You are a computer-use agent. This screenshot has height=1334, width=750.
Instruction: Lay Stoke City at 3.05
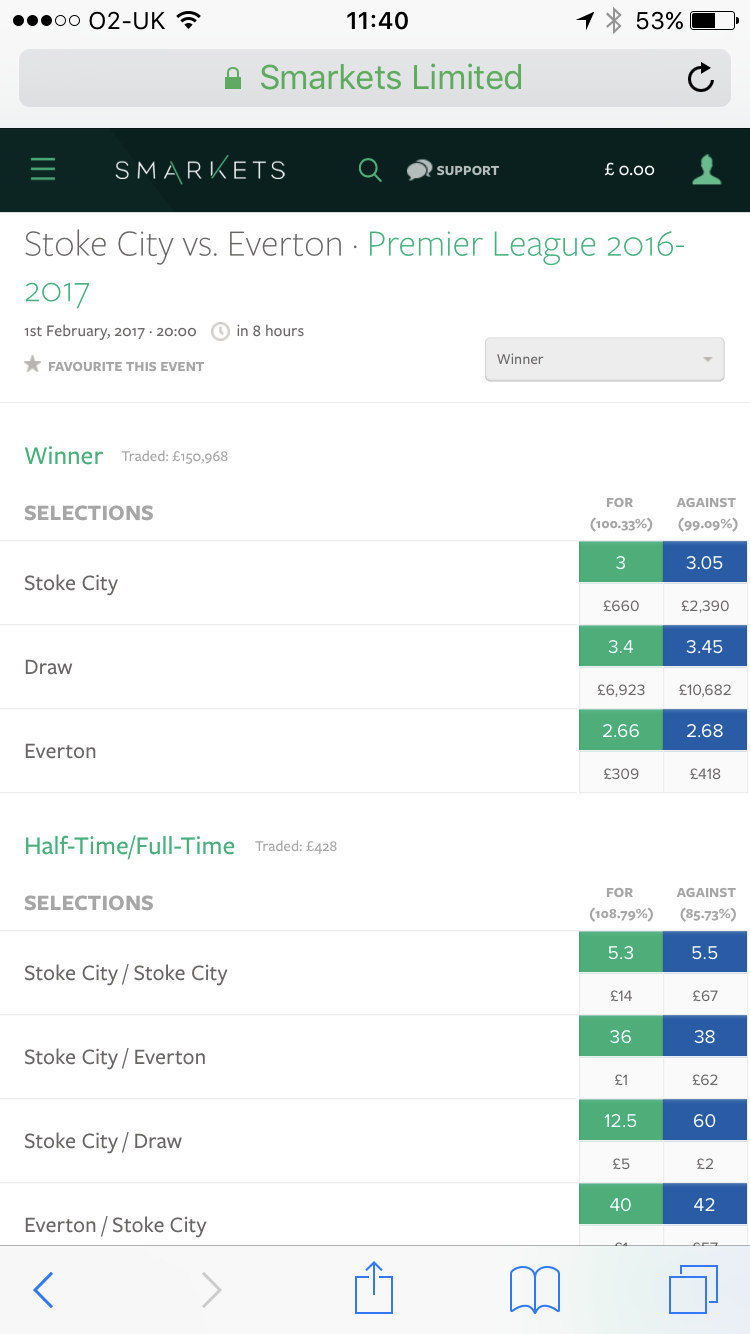point(704,563)
